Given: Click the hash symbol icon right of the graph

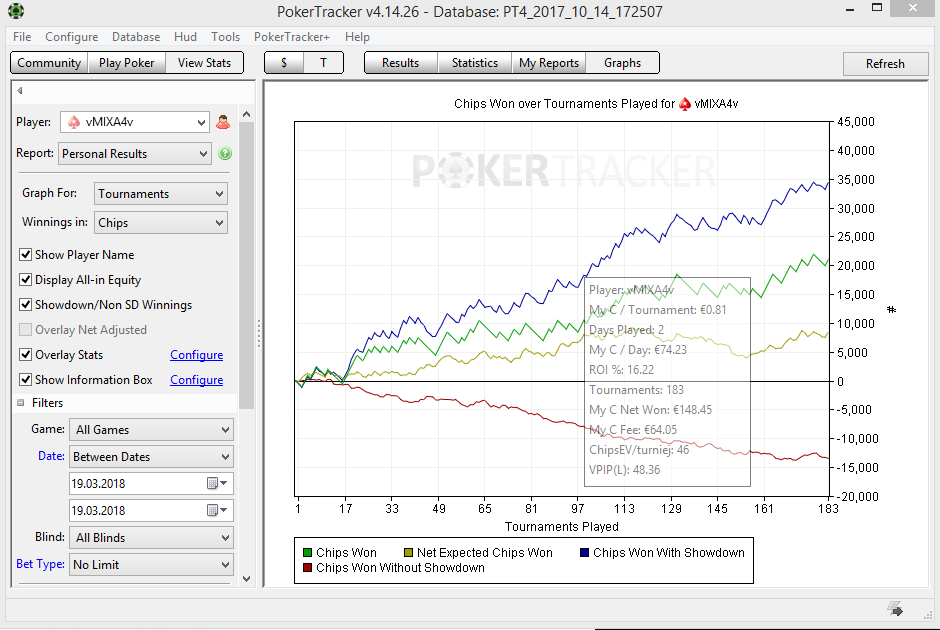Looking at the screenshot, I should tap(891, 309).
